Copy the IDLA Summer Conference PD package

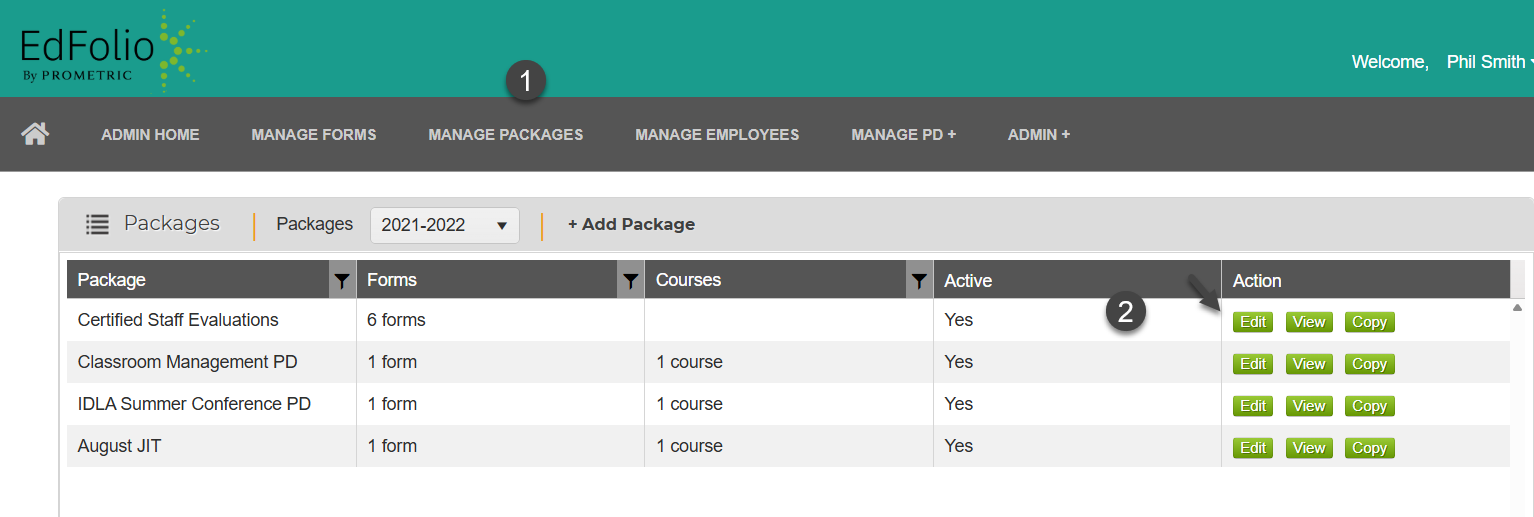[x=1369, y=406]
